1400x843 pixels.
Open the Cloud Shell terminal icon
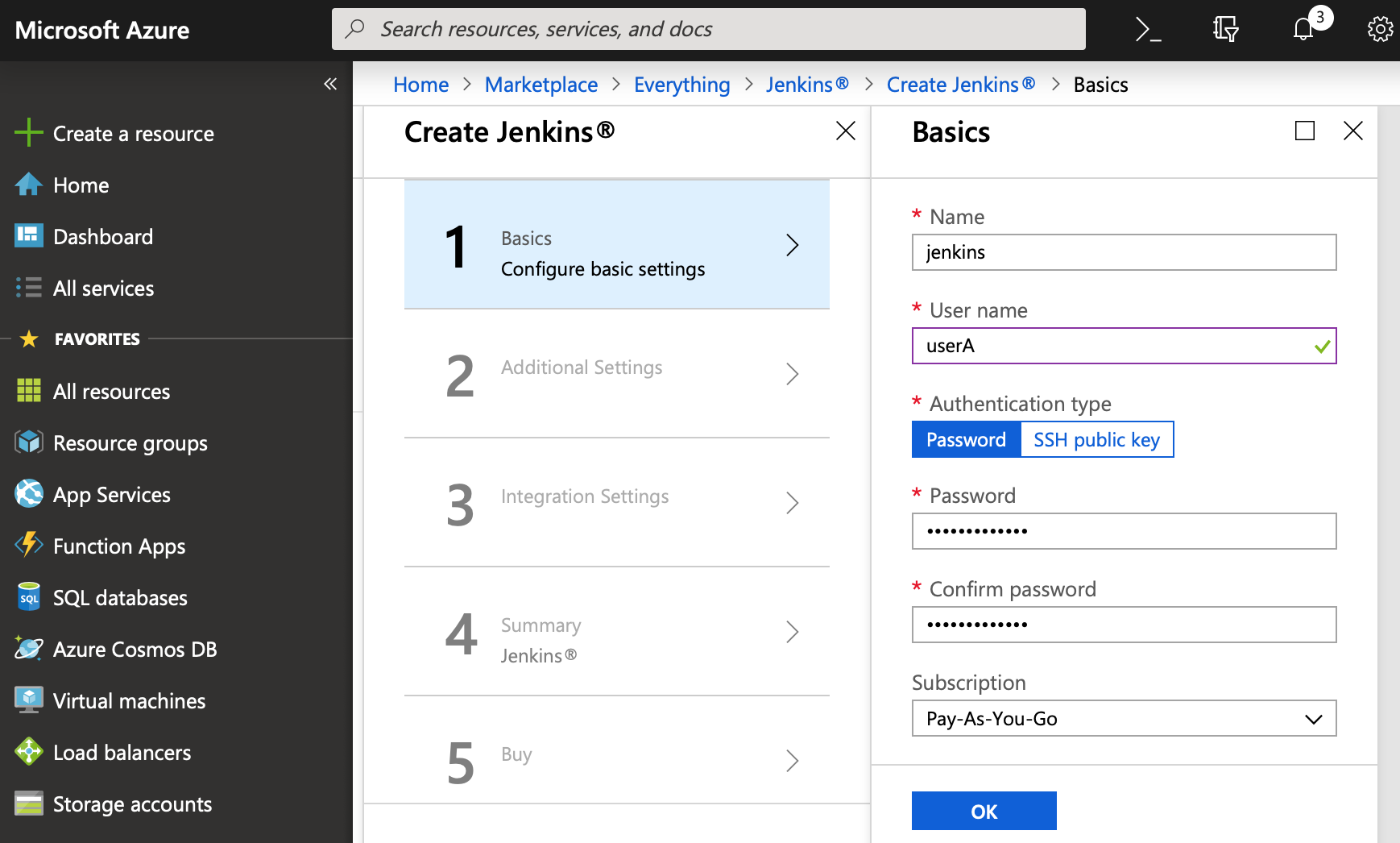click(x=1148, y=30)
